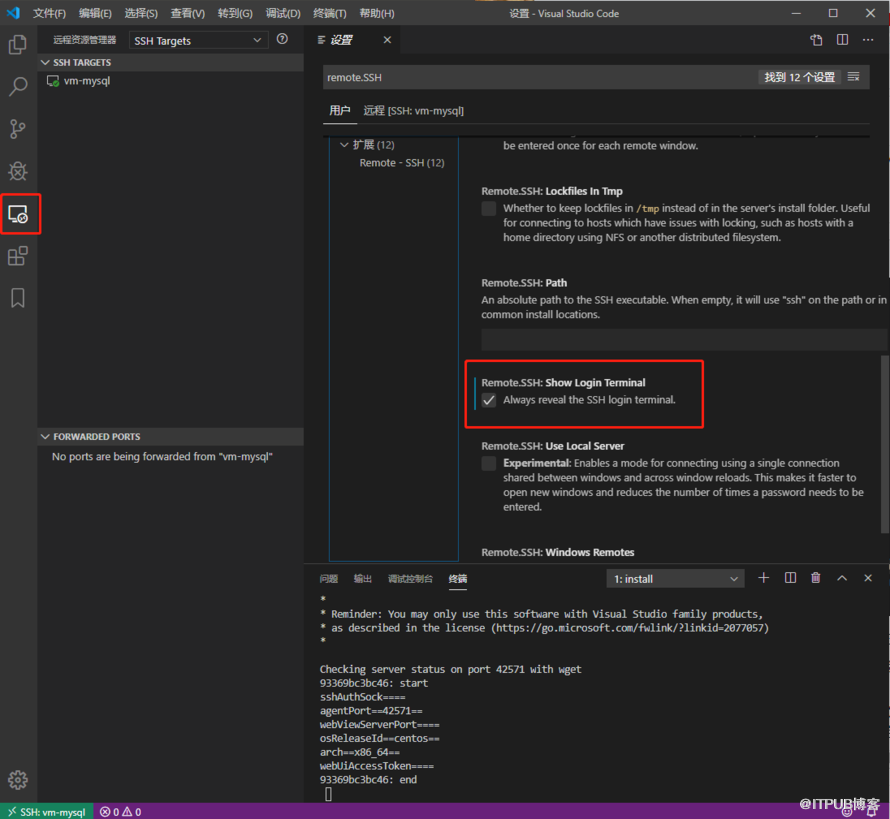Open the SSH Targets dropdown

pyautogui.click(x=197, y=39)
